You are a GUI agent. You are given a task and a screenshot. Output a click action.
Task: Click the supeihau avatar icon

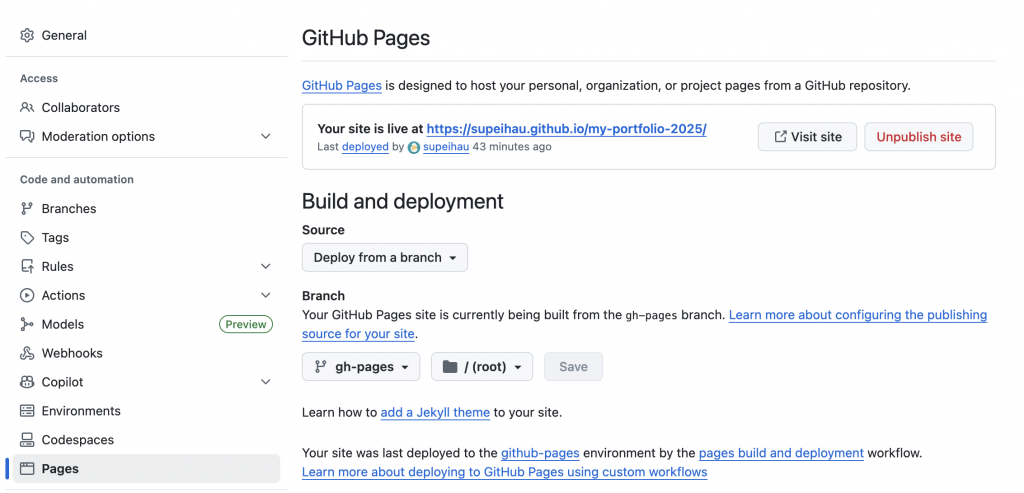[x=414, y=148]
